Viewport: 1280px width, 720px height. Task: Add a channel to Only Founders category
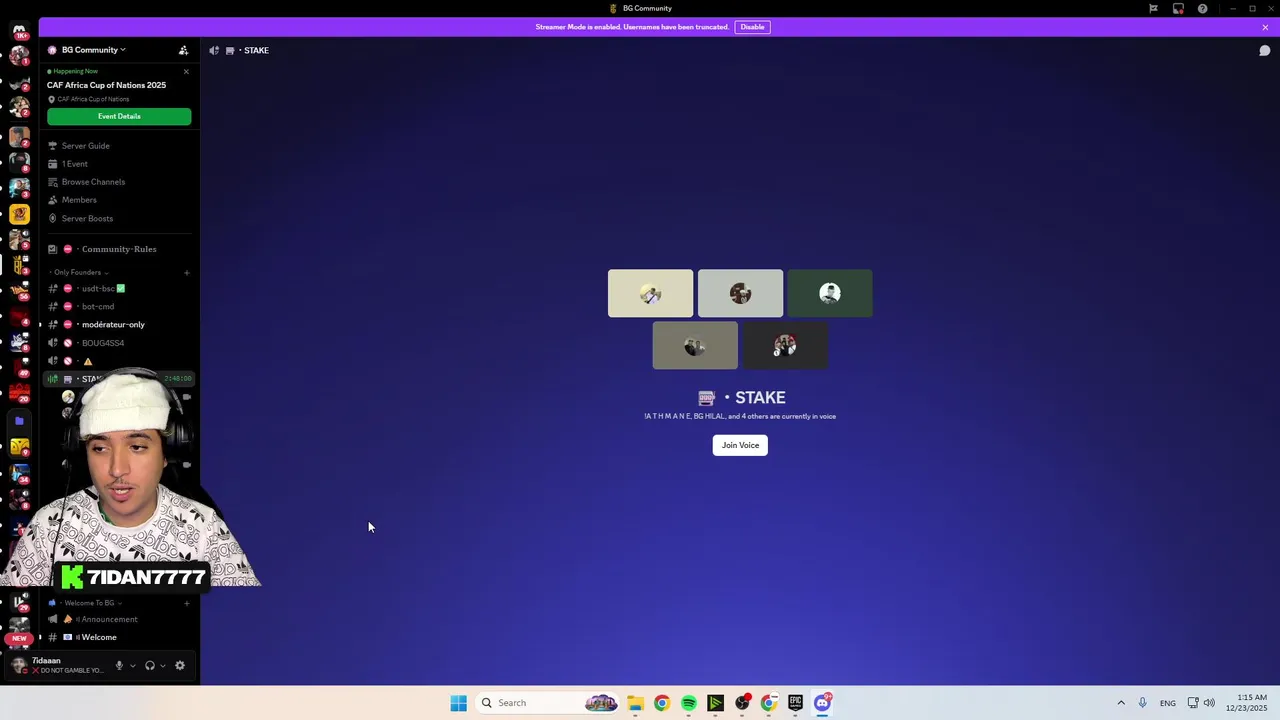[x=186, y=272]
